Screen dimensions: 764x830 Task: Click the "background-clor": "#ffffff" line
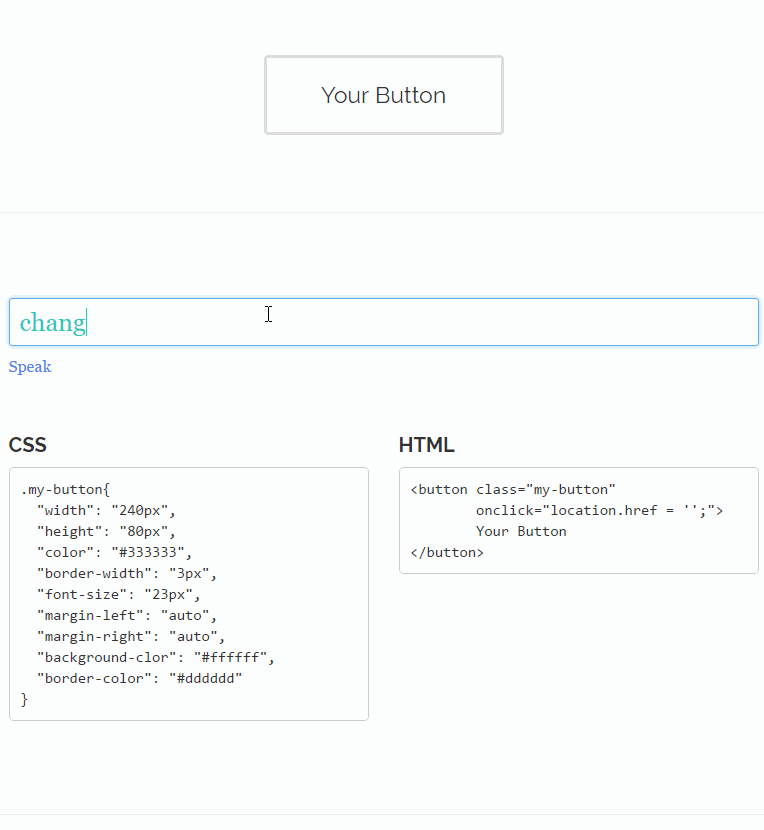pos(155,657)
